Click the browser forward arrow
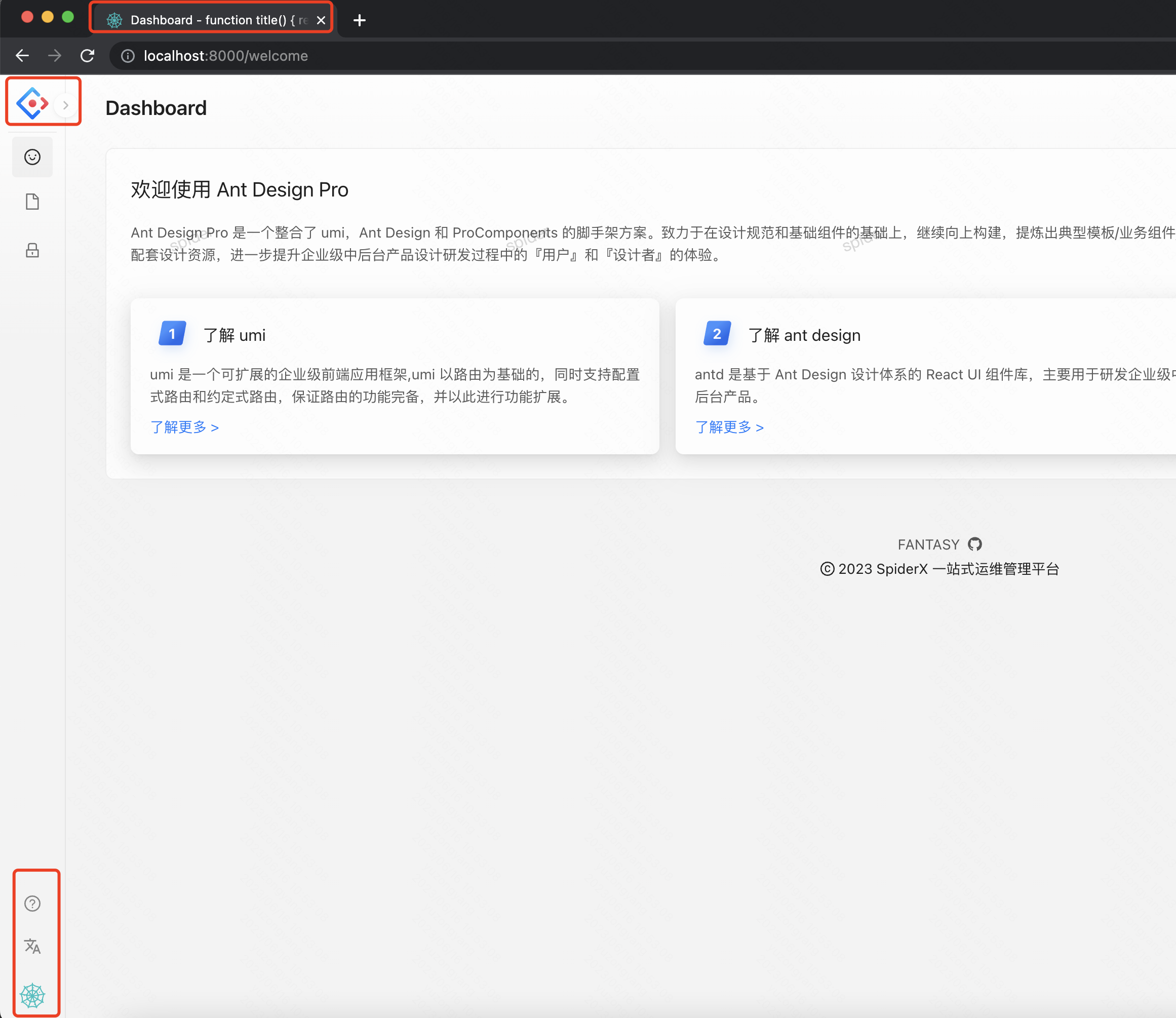The image size is (1176, 1018). coord(55,55)
